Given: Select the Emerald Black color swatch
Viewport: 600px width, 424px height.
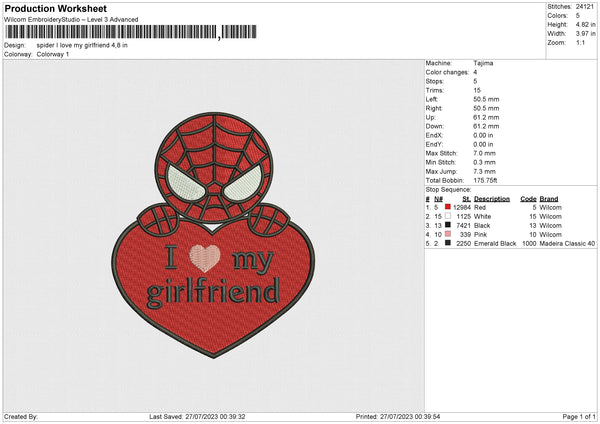Looking at the screenshot, I should 448,243.
